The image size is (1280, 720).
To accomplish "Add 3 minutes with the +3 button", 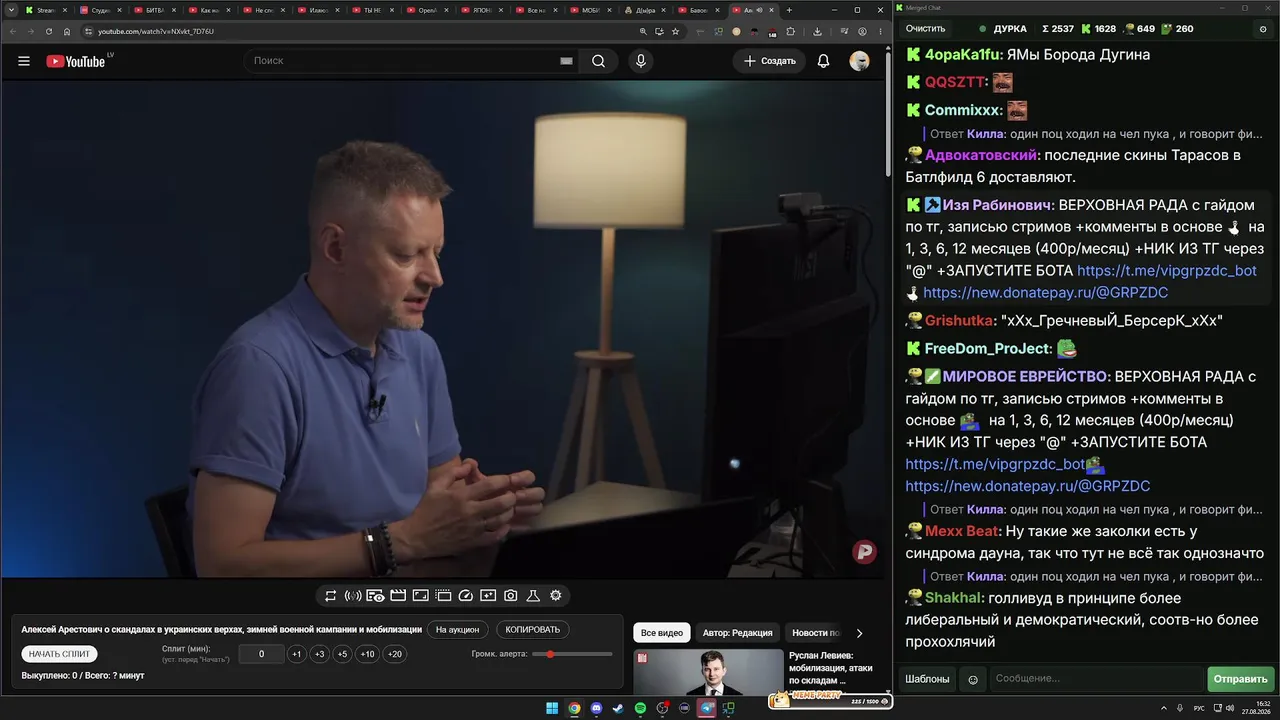I will point(319,654).
